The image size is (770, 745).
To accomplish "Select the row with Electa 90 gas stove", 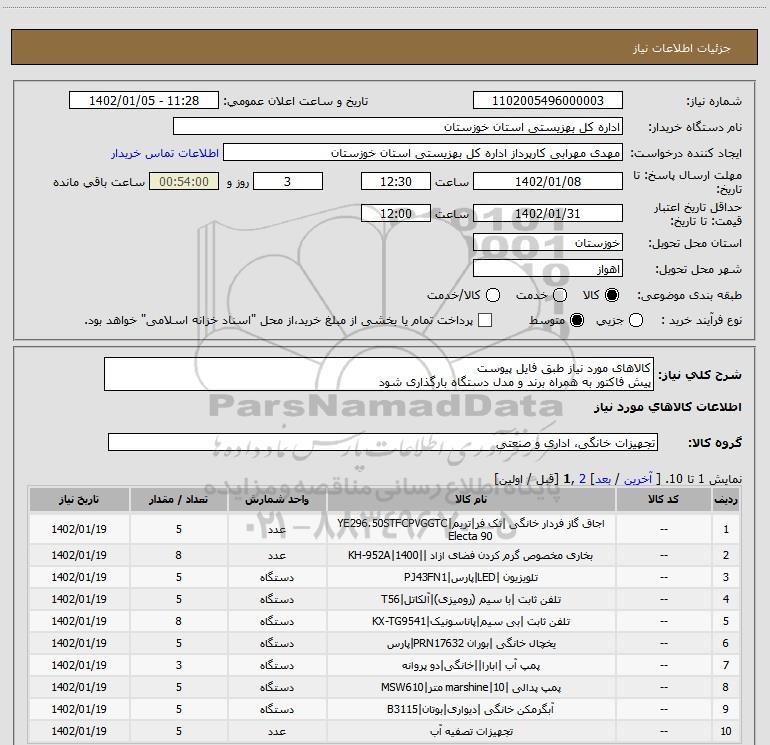I will click(385, 529).
